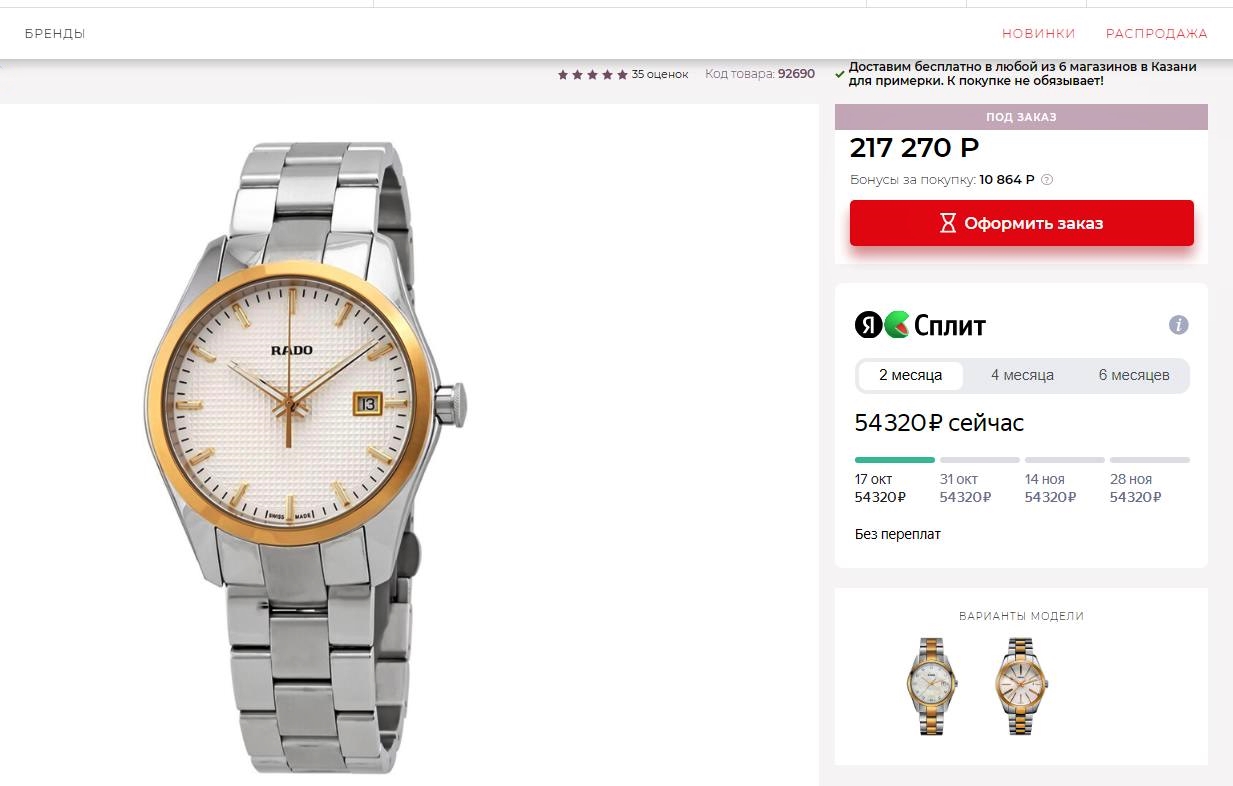Open the 35 оценок reviews link
The image size is (1233, 786).
tap(660, 74)
